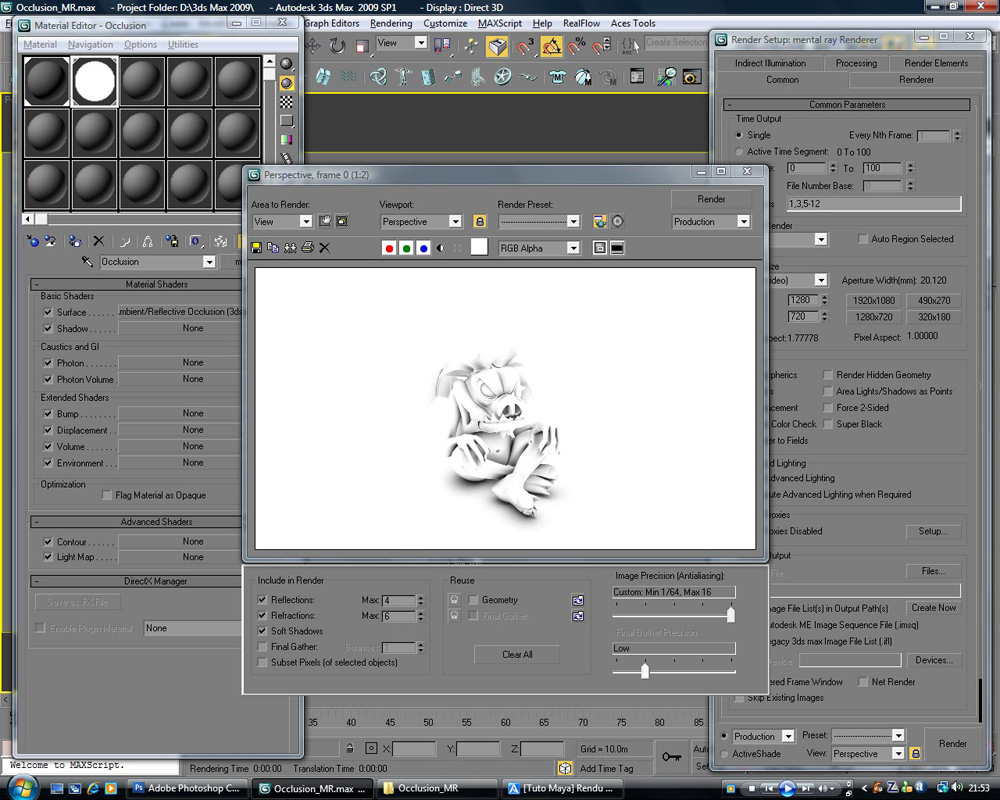Switch to the Renderer tab in Render Setup

(x=915, y=80)
